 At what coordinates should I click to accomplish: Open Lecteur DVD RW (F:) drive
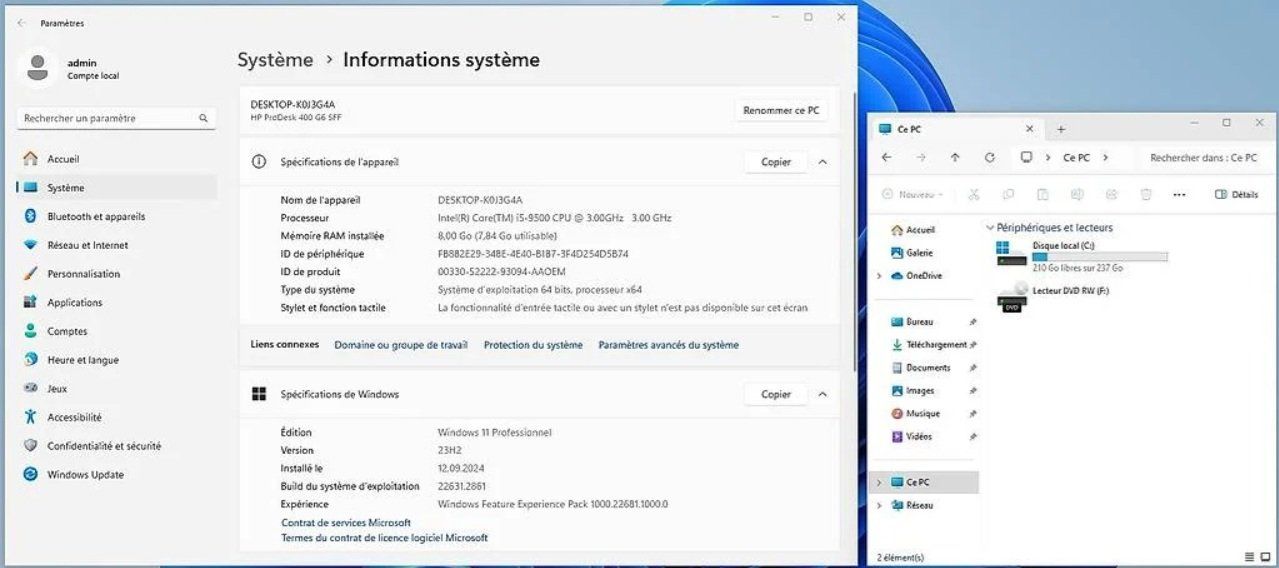1054,297
